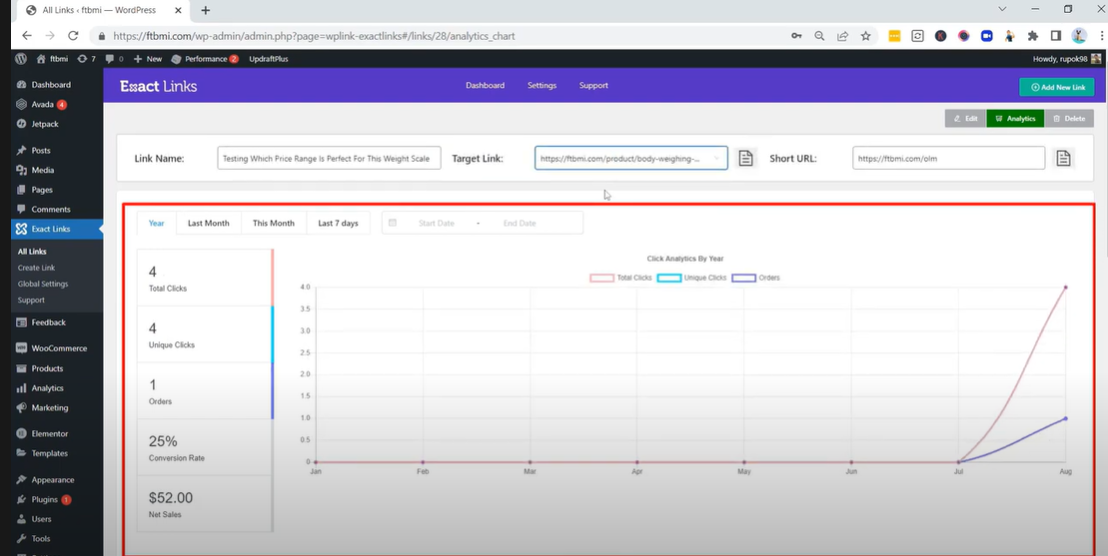Open UpdraftPlus in admin bar
The width and height of the screenshot is (1108, 556).
click(269, 59)
